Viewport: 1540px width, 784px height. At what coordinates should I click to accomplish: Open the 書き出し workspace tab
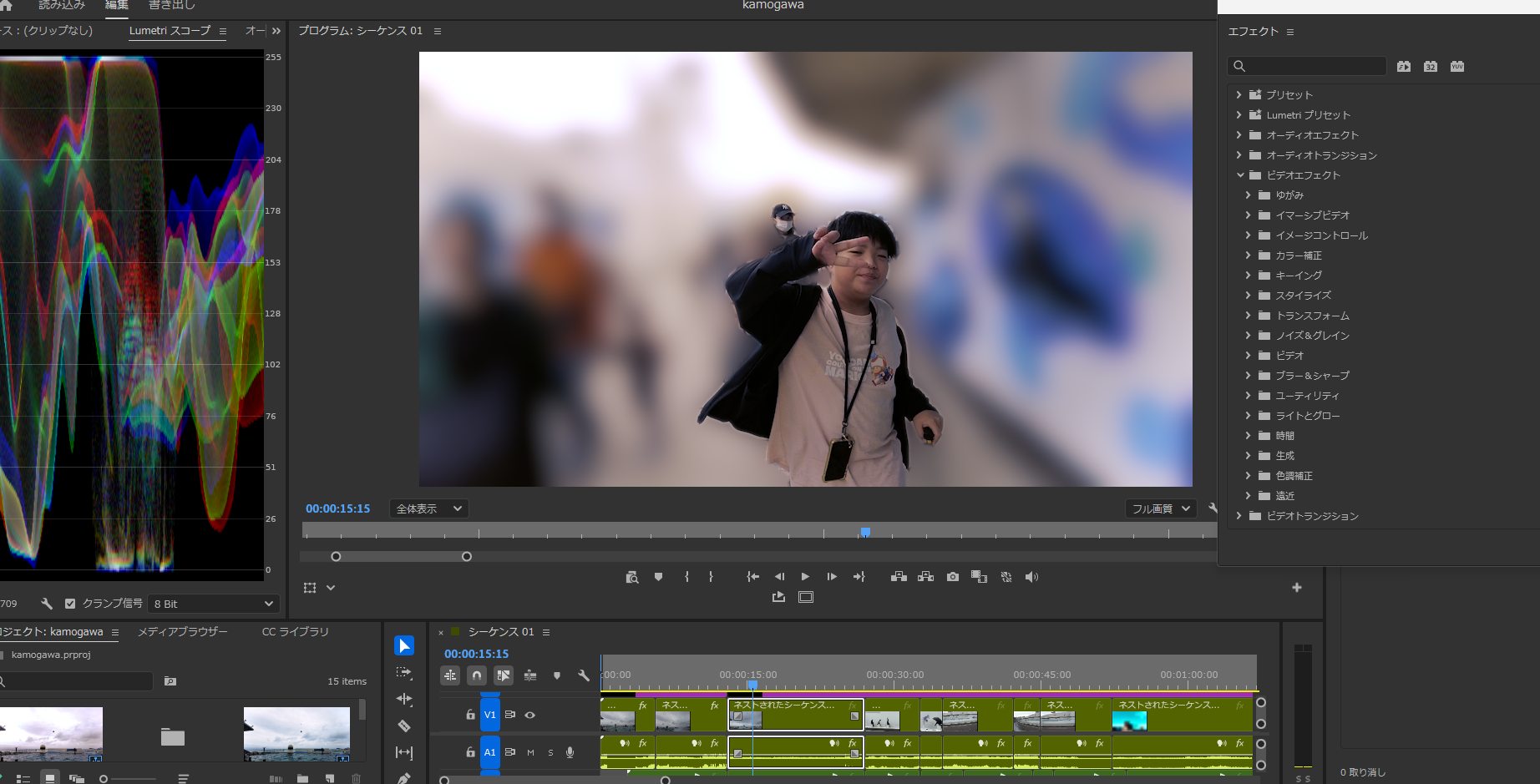point(172,5)
